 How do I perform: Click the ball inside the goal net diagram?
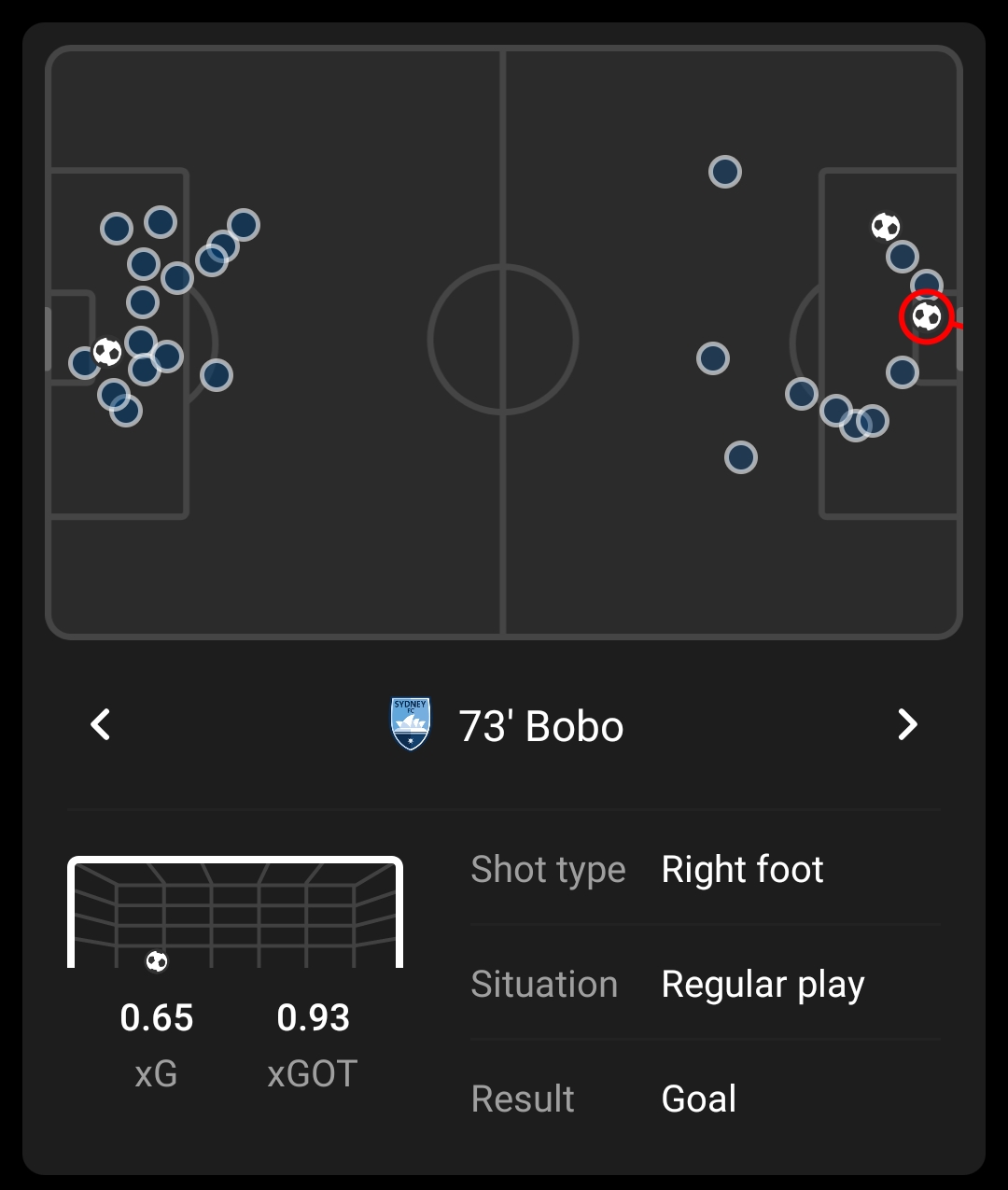pyautogui.click(x=157, y=961)
